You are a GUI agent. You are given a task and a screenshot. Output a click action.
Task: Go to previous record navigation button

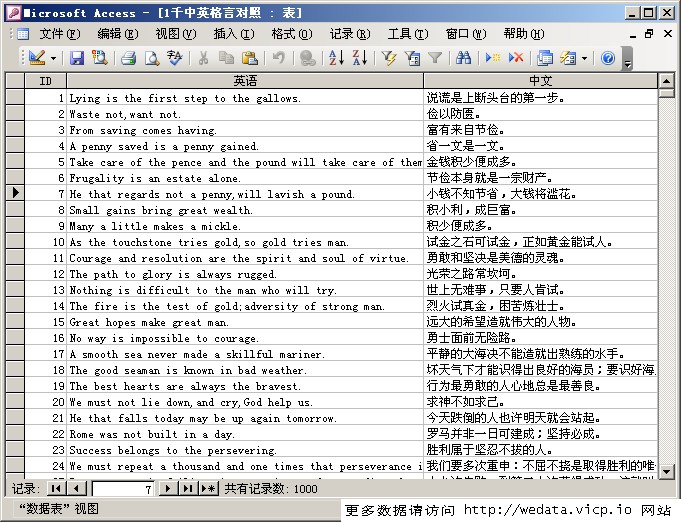click(x=77, y=489)
